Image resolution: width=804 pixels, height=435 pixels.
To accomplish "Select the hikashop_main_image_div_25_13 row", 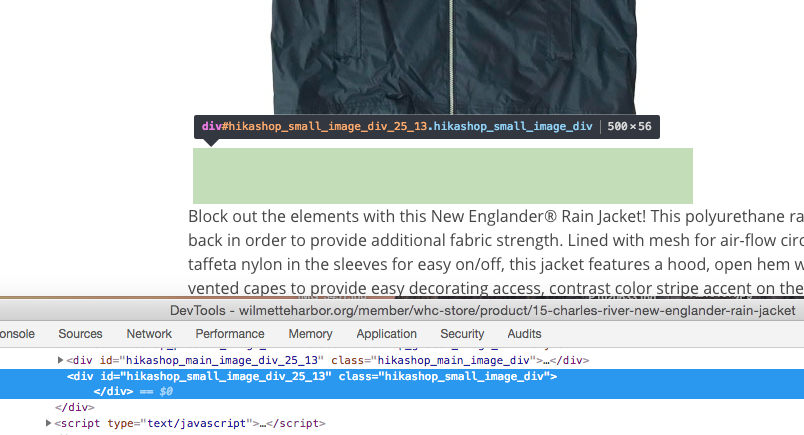I will [328, 360].
